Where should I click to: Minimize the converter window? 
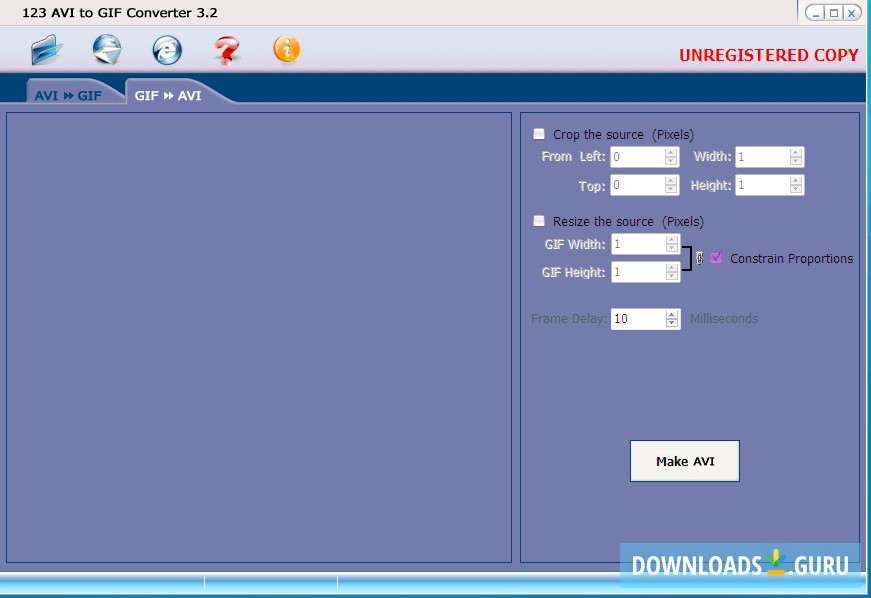(x=815, y=13)
